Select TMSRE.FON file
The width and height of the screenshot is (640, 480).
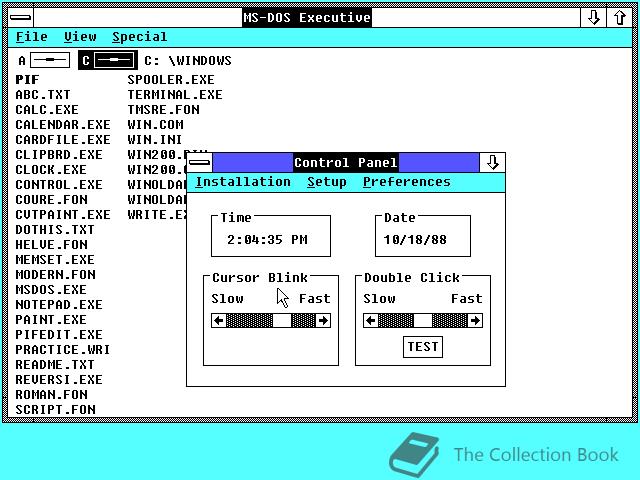click(x=163, y=110)
